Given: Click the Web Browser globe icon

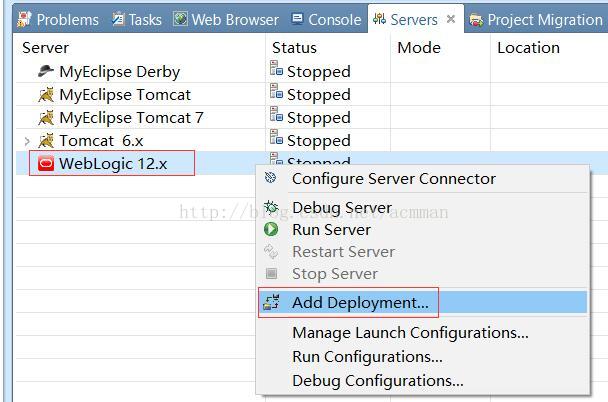Looking at the screenshot, I should 180,19.
